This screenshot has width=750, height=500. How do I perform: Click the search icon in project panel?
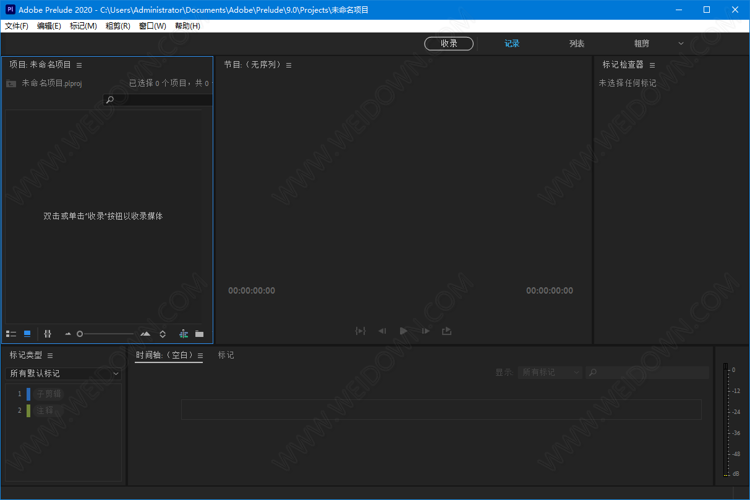(x=110, y=100)
